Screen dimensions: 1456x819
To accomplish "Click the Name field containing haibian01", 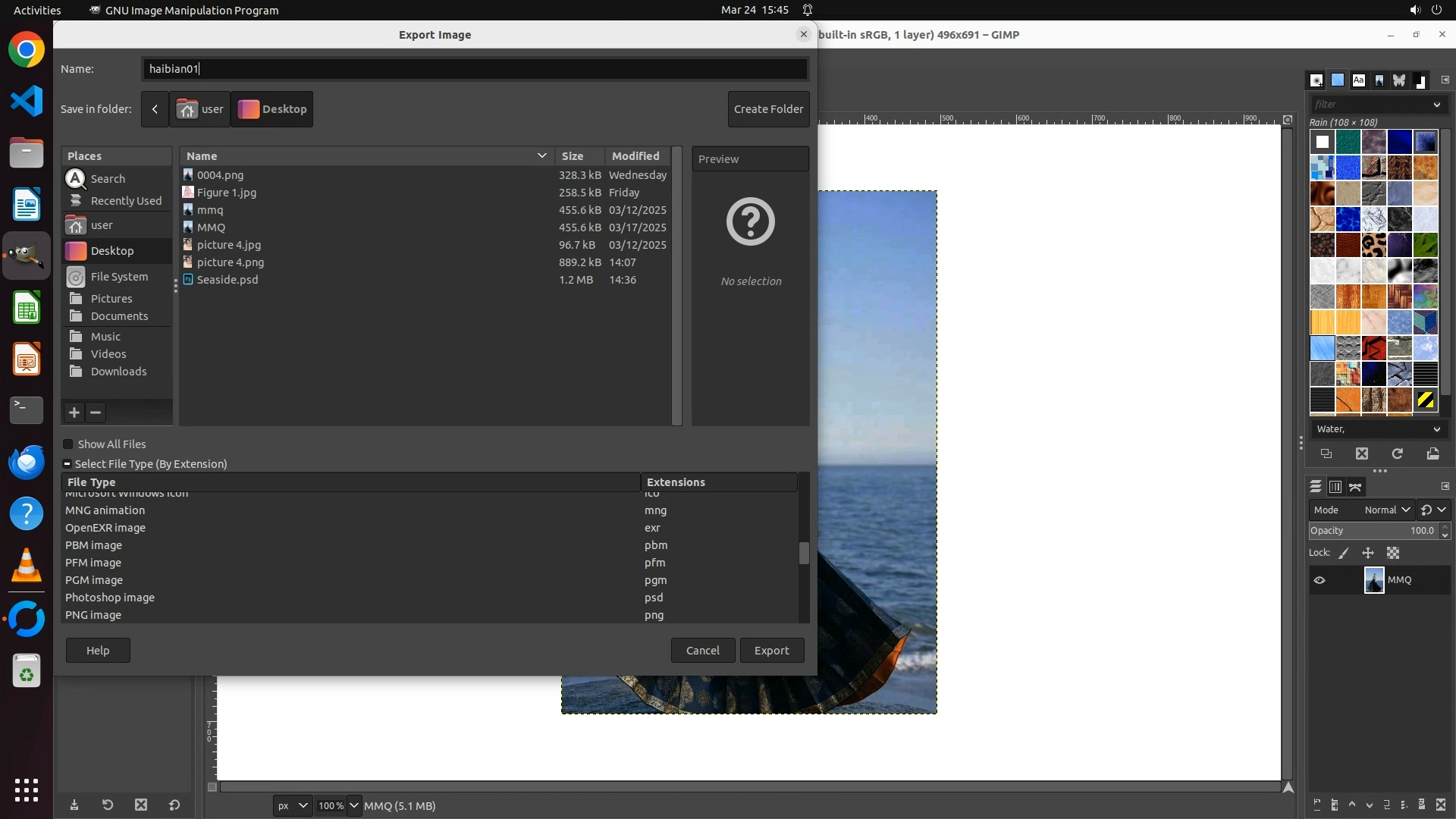I will tap(474, 69).
